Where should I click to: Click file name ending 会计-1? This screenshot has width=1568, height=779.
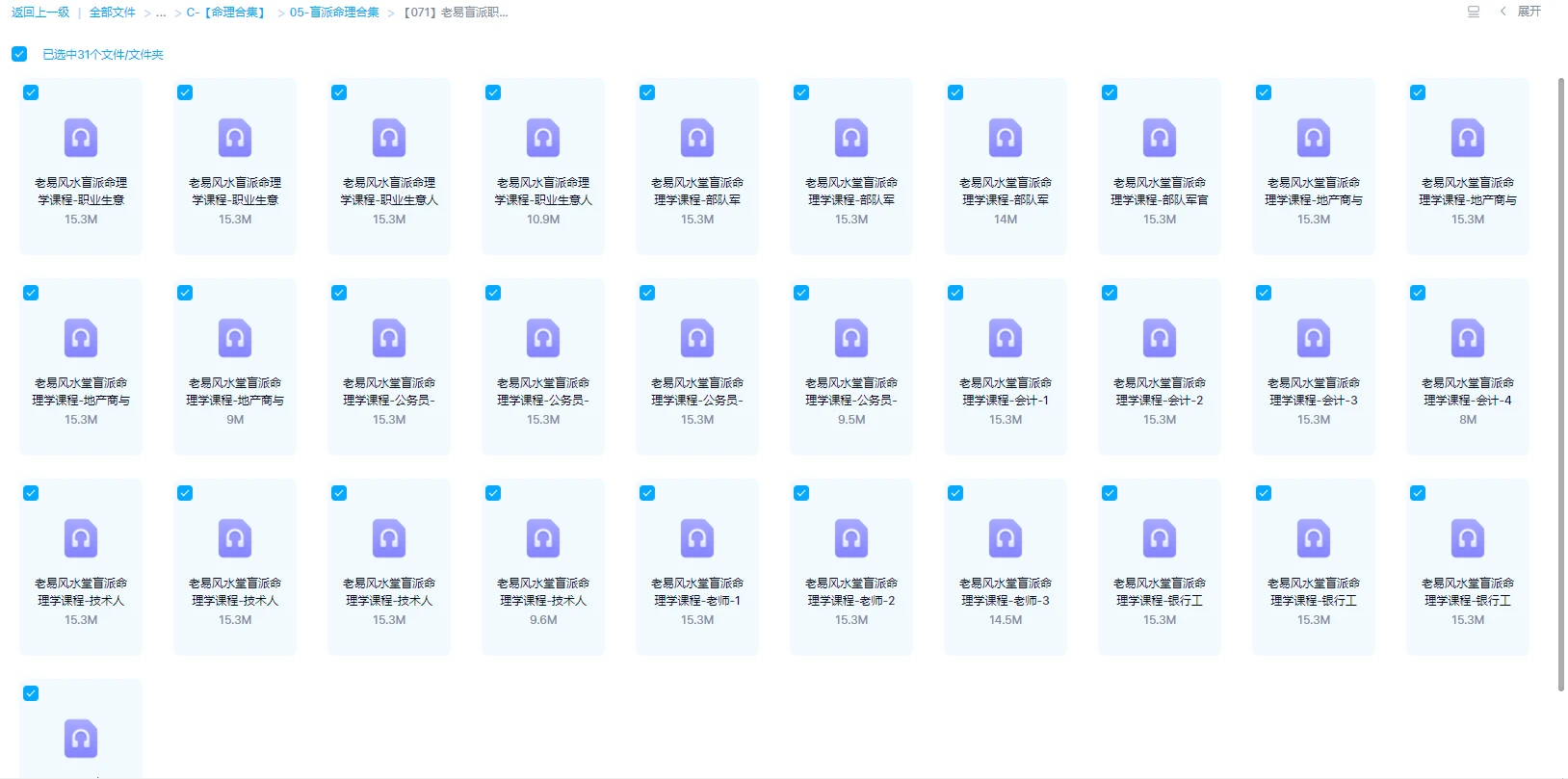click(x=1006, y=391)
